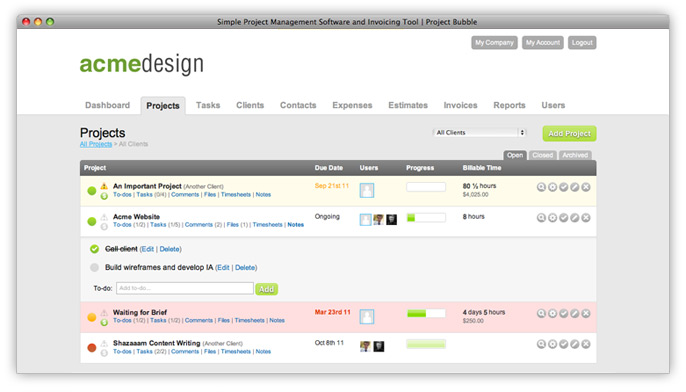Uncheck the completed Call client to-do
Screen dimensions: 686x392
(94, 249)
